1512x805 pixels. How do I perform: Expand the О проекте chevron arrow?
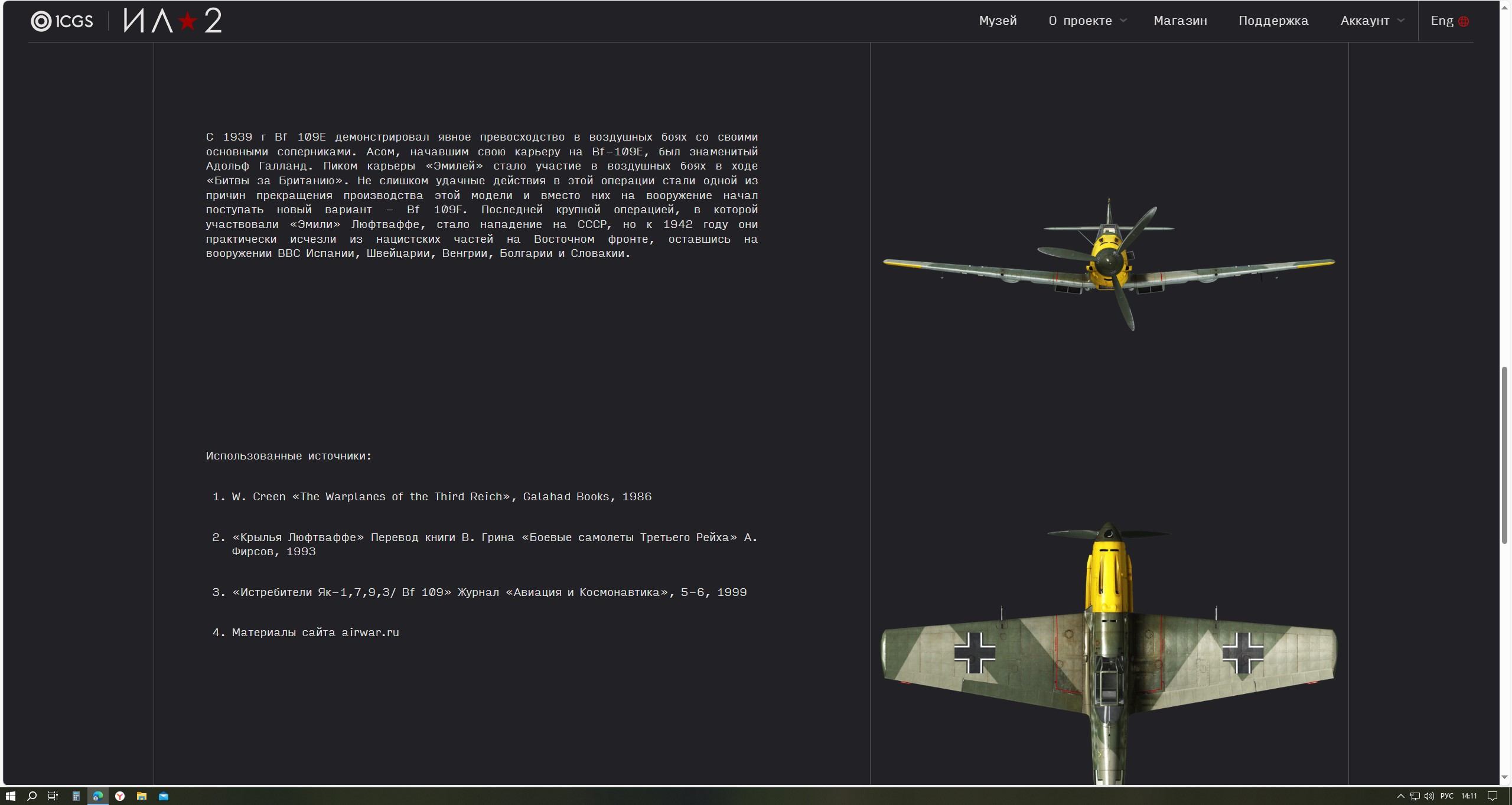tap(1123, 21)
